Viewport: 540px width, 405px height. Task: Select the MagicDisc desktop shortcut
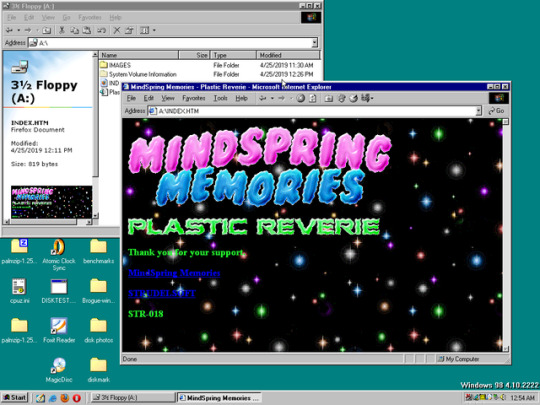click(x=59, y=370)
